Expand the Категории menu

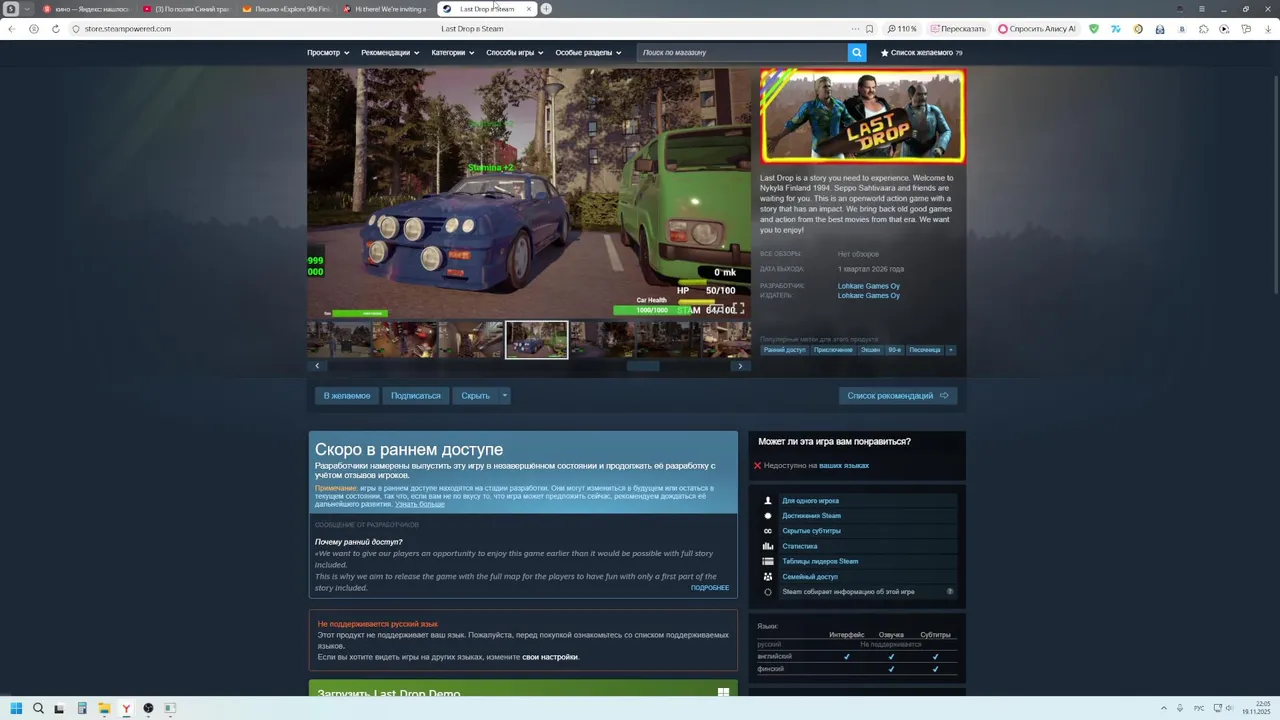(453, 52)
